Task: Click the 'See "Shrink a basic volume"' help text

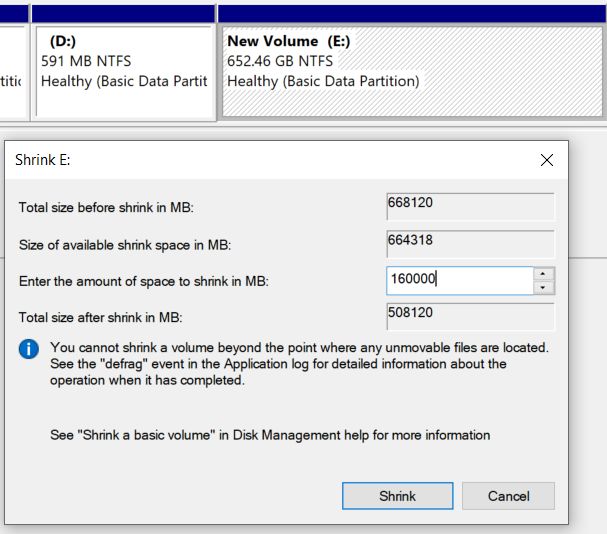Action: tap(270, 435)
